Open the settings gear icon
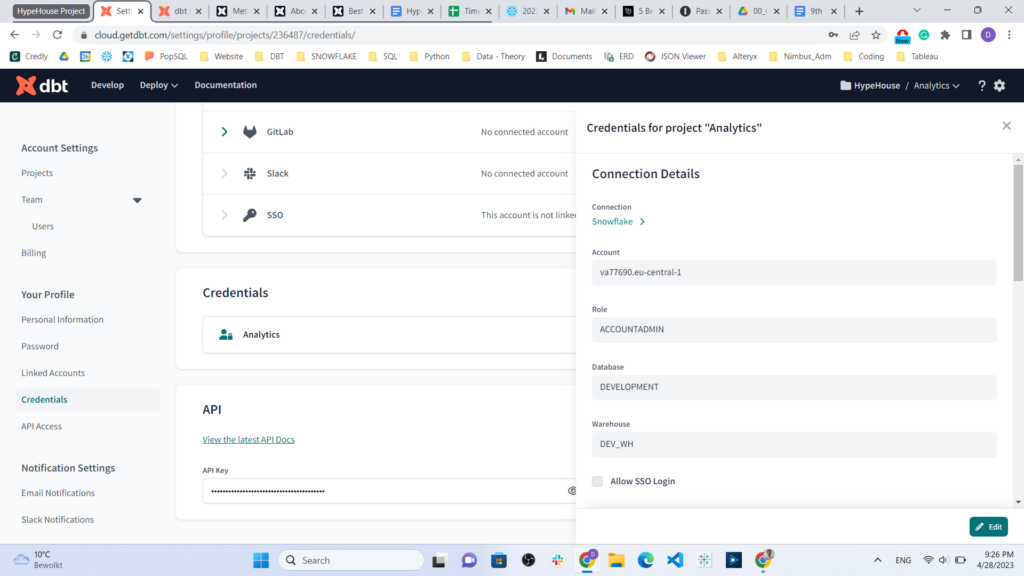Viewport: 1024px width, 576px height. 999,86
